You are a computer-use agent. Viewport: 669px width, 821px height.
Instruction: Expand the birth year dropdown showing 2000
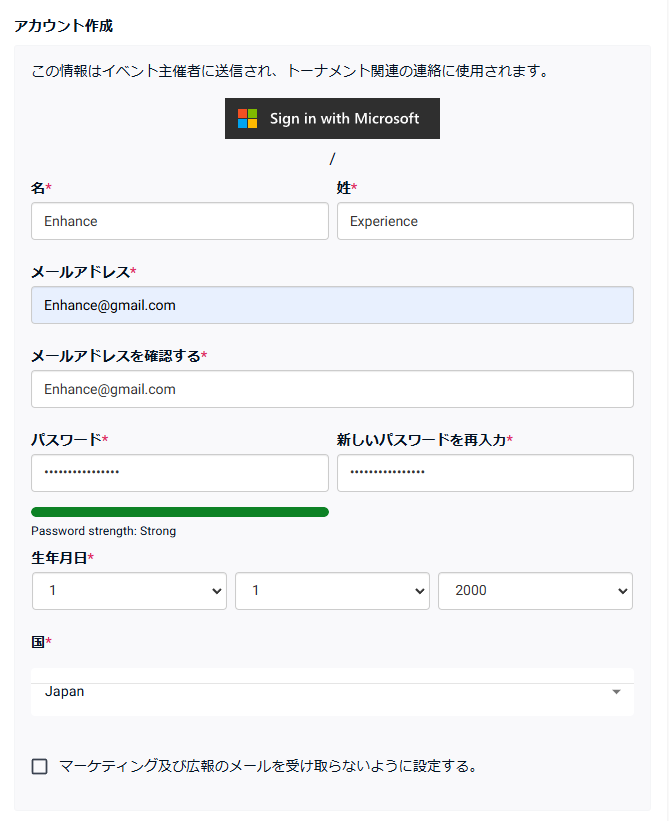[535, 591]
